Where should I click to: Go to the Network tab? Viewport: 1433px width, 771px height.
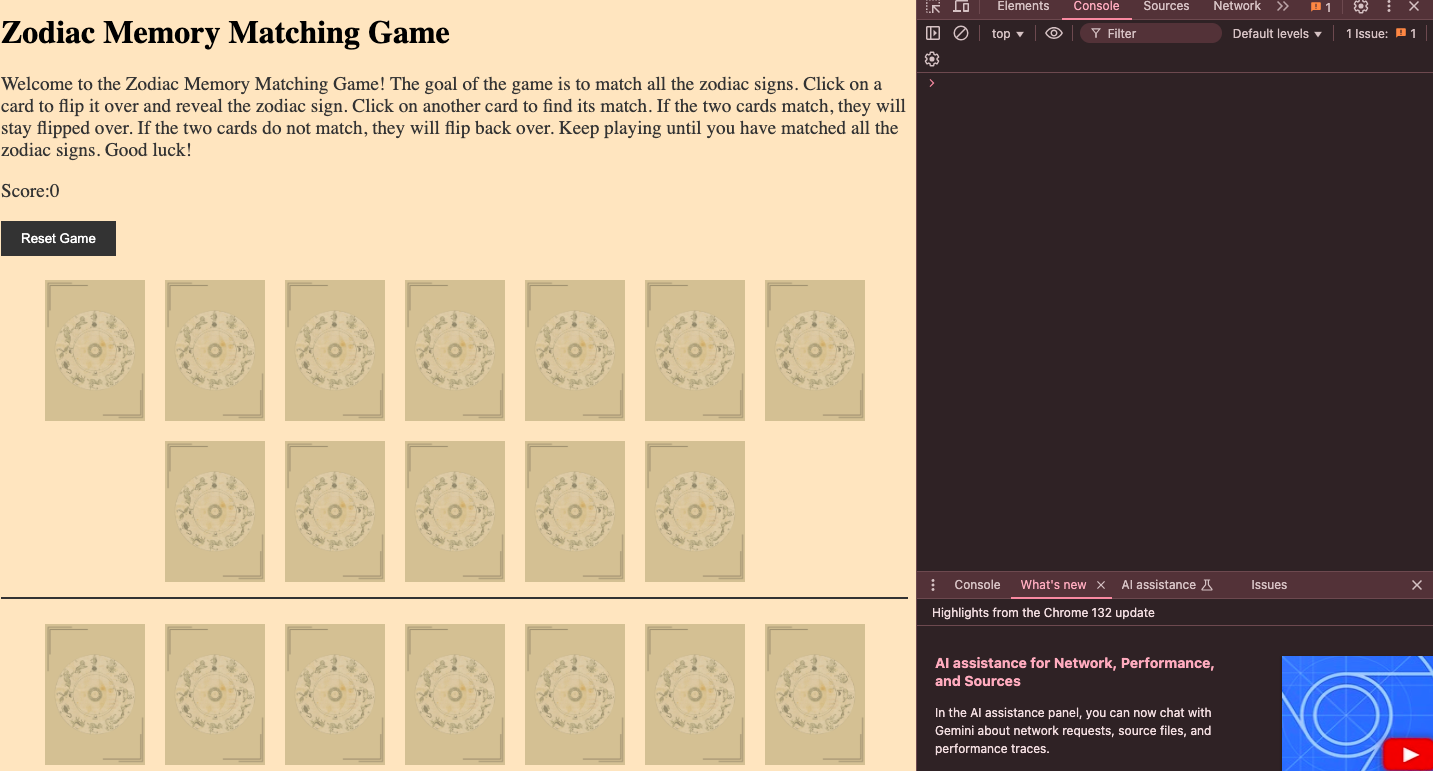tap(1237, 7)
